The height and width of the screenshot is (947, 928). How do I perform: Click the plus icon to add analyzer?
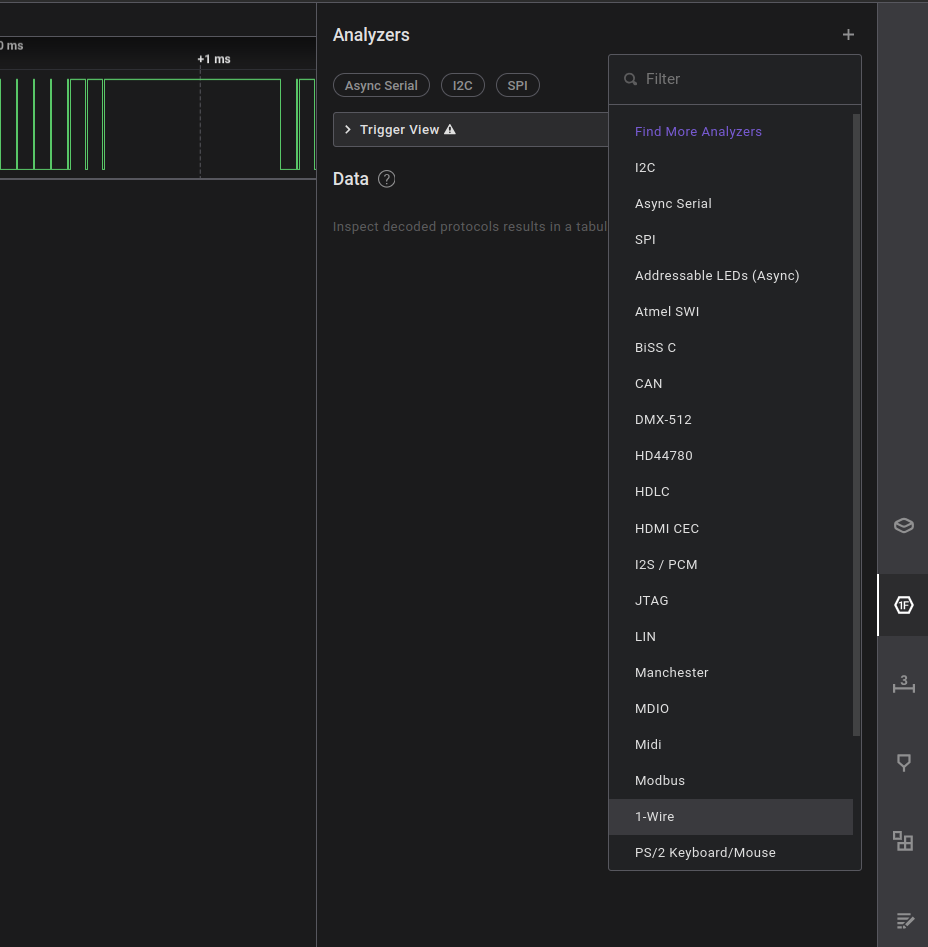pyautogui.click(x=848, y=35)
